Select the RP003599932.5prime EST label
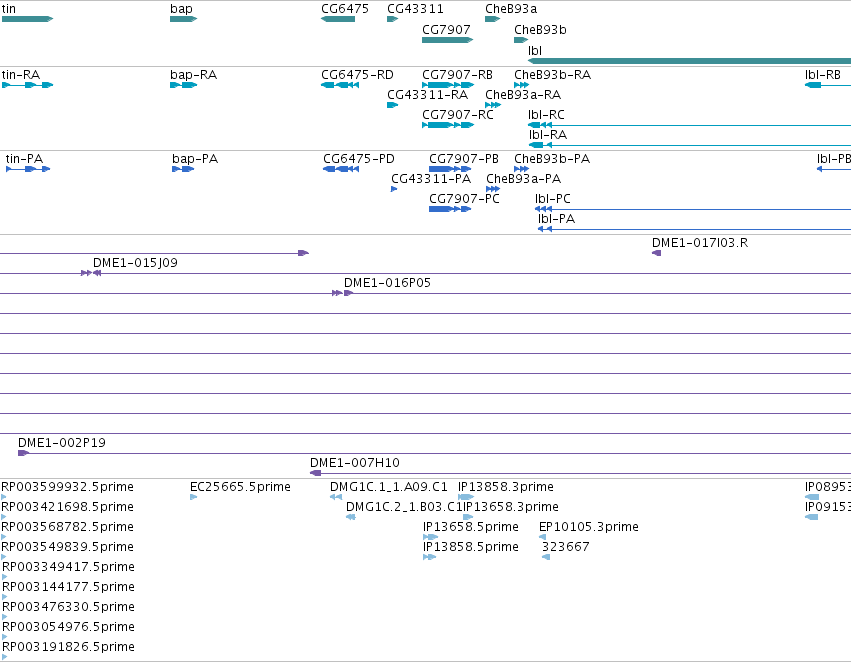The width and height of the screenshot is (851, 662). coord(67,487)
